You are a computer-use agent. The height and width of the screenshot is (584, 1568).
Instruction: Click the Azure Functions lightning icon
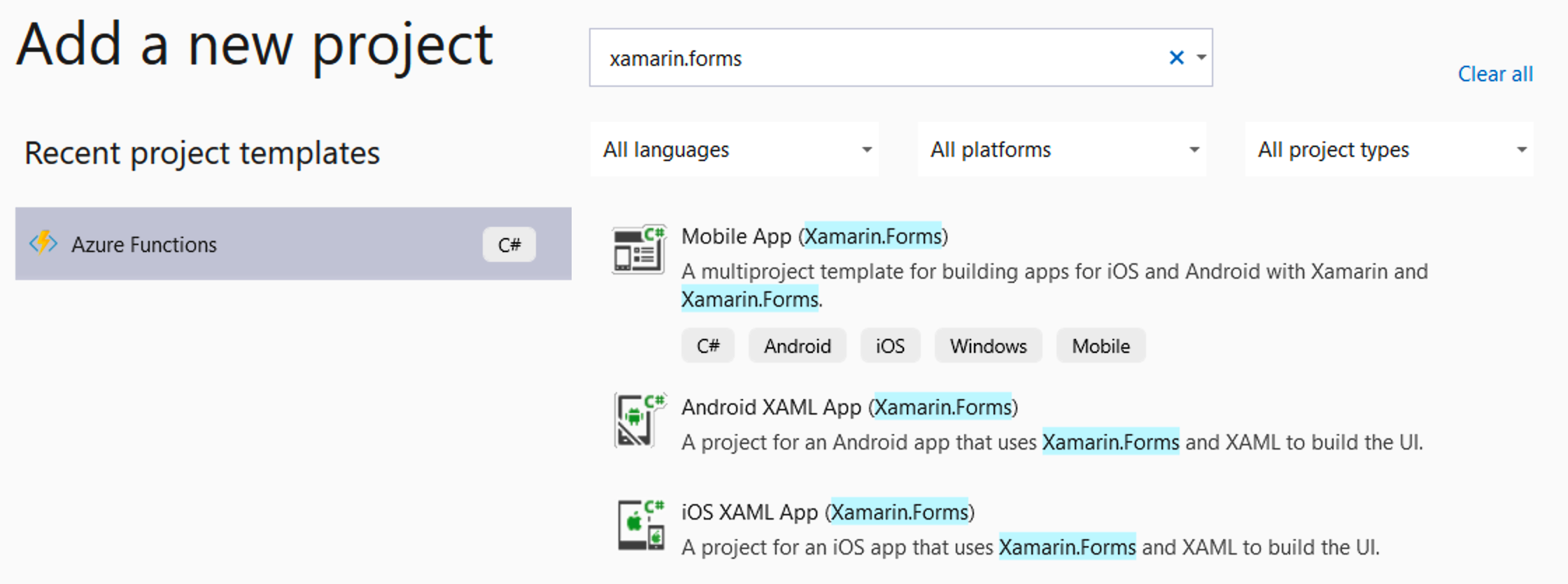pos(43,243)
